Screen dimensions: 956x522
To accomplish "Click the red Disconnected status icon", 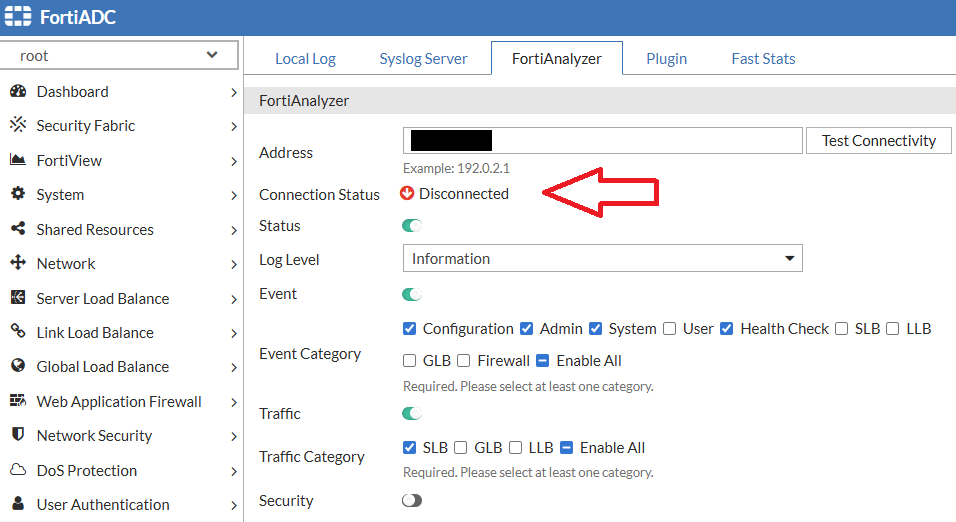I will point(407,193).
